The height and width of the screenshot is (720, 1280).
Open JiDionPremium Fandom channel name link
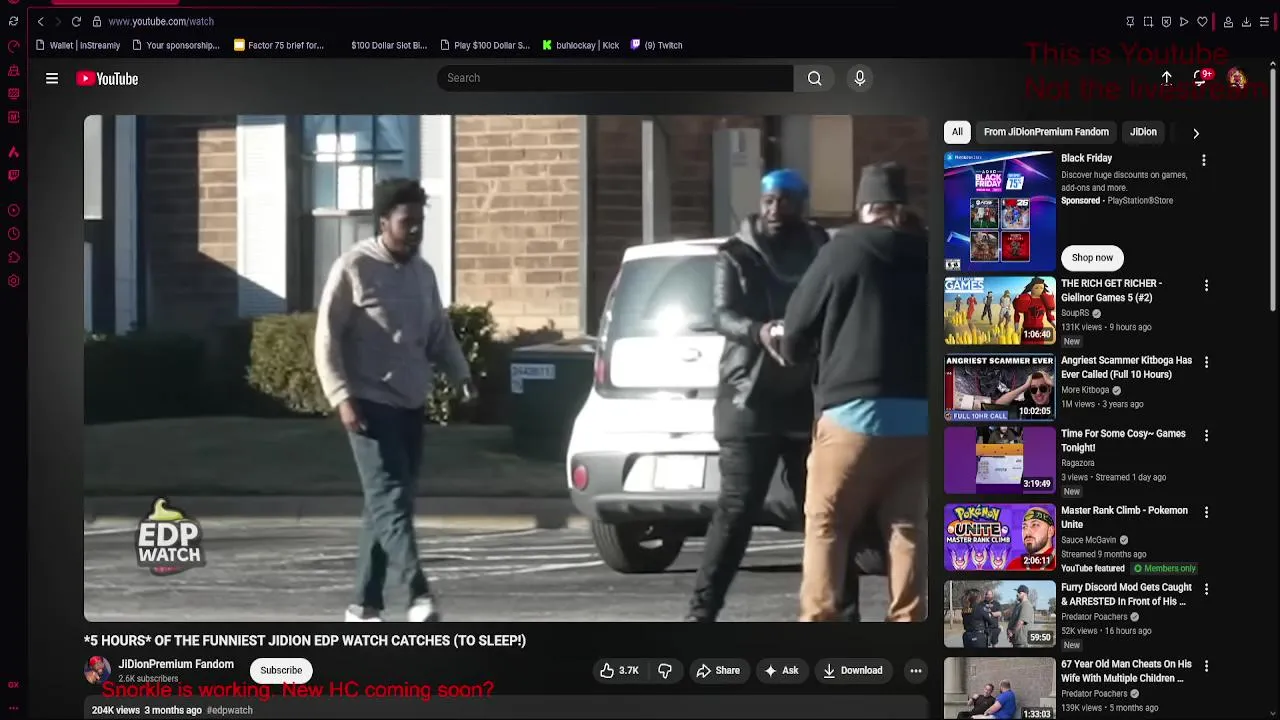176,664
